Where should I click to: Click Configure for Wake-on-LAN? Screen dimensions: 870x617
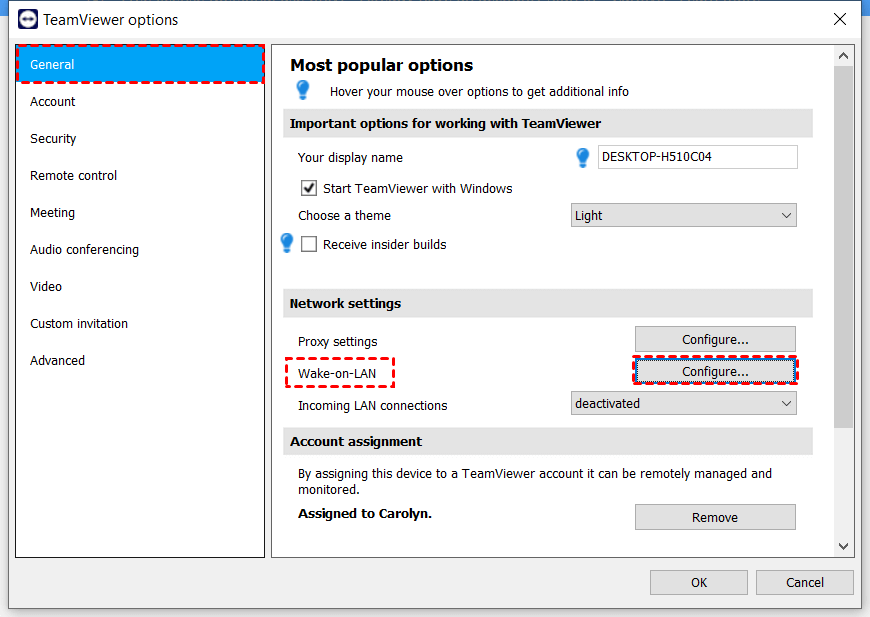(x=715, y=371)
